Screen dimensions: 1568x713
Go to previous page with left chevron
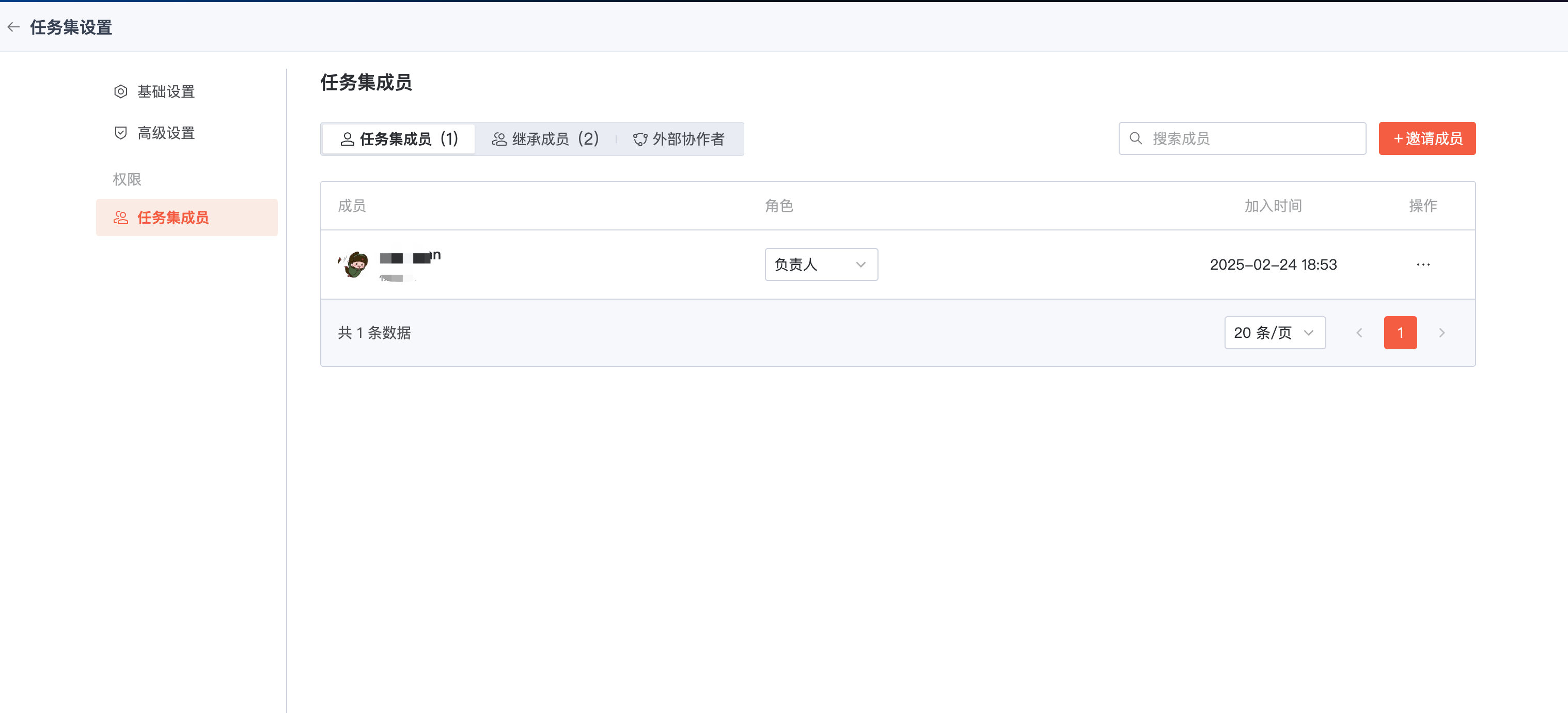point(1359,332)
